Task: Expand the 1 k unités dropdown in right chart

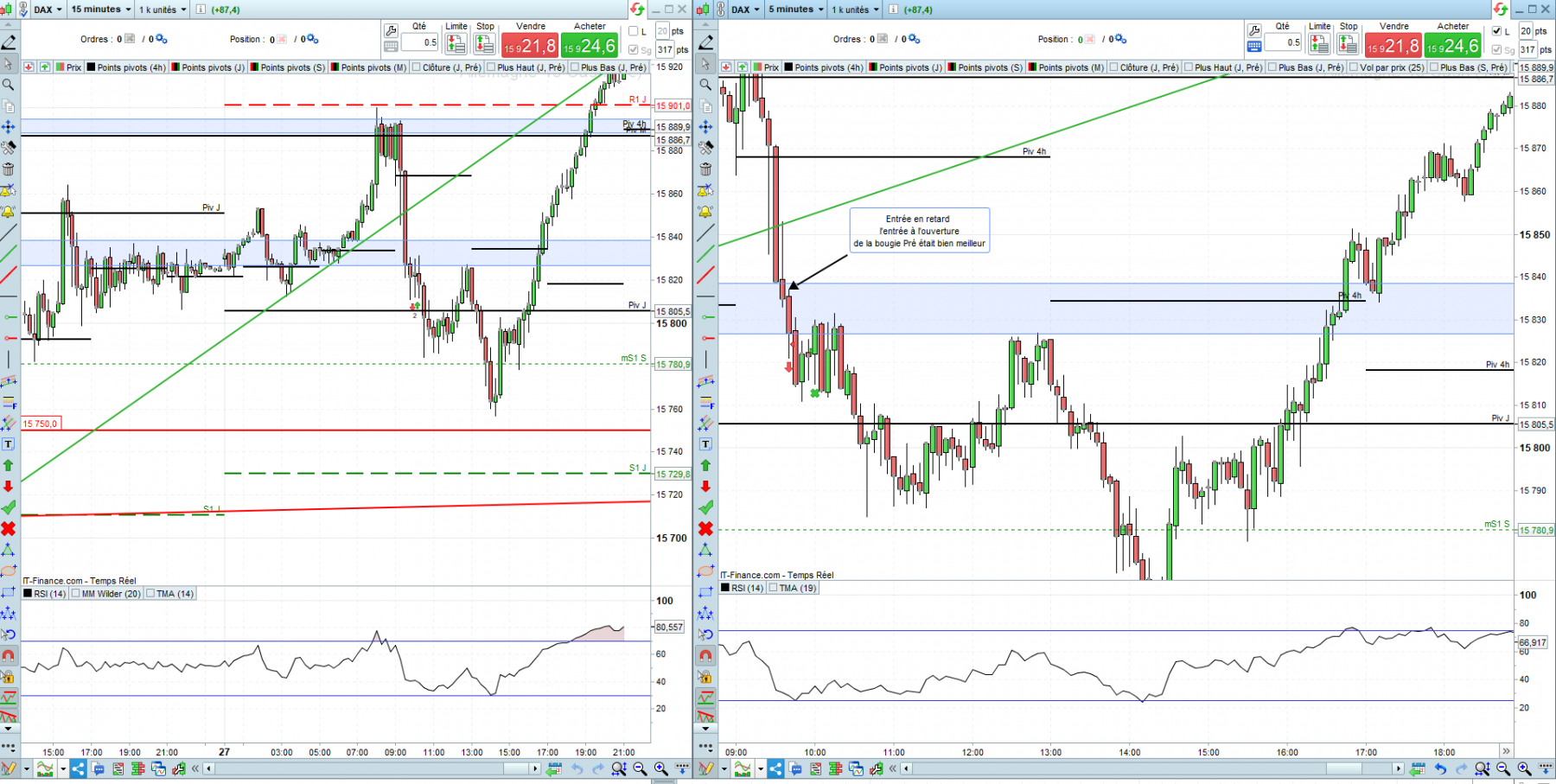Action: pos(856,10)
